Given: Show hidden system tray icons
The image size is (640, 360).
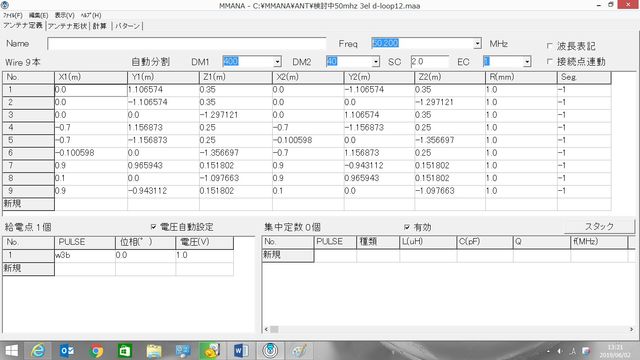Looking at the screenshot, I should (548, 351).
